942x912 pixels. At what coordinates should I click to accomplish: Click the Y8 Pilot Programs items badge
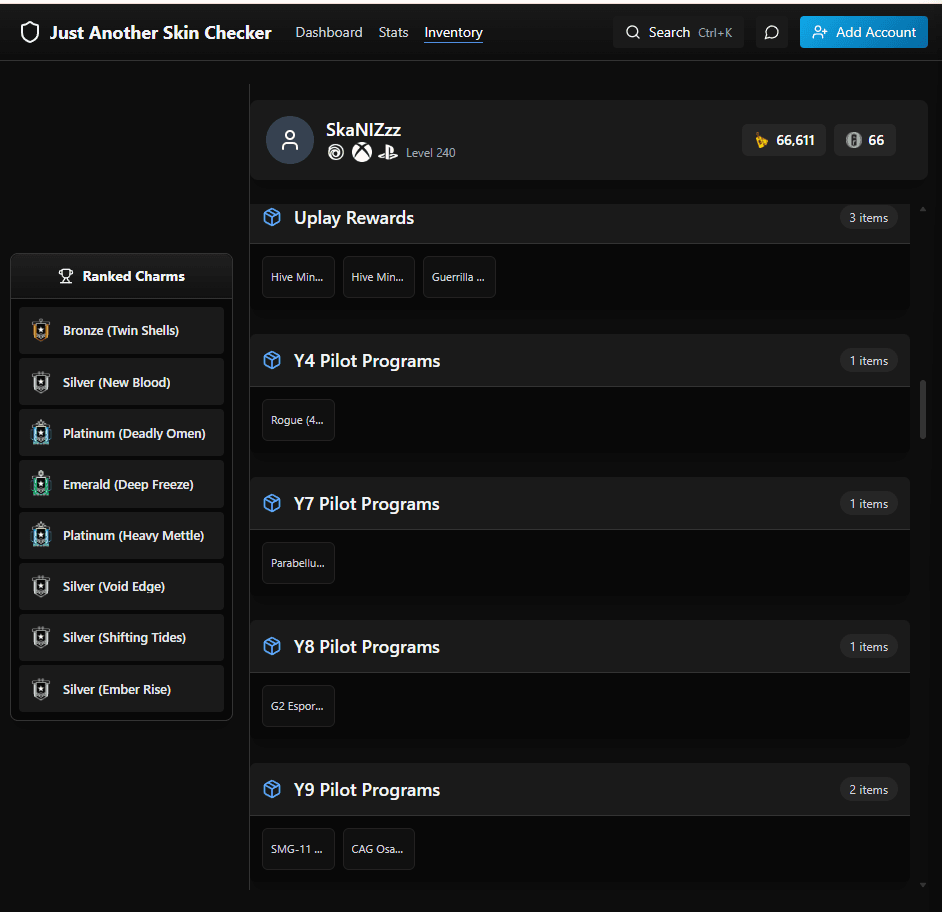[x=868, y=646]
